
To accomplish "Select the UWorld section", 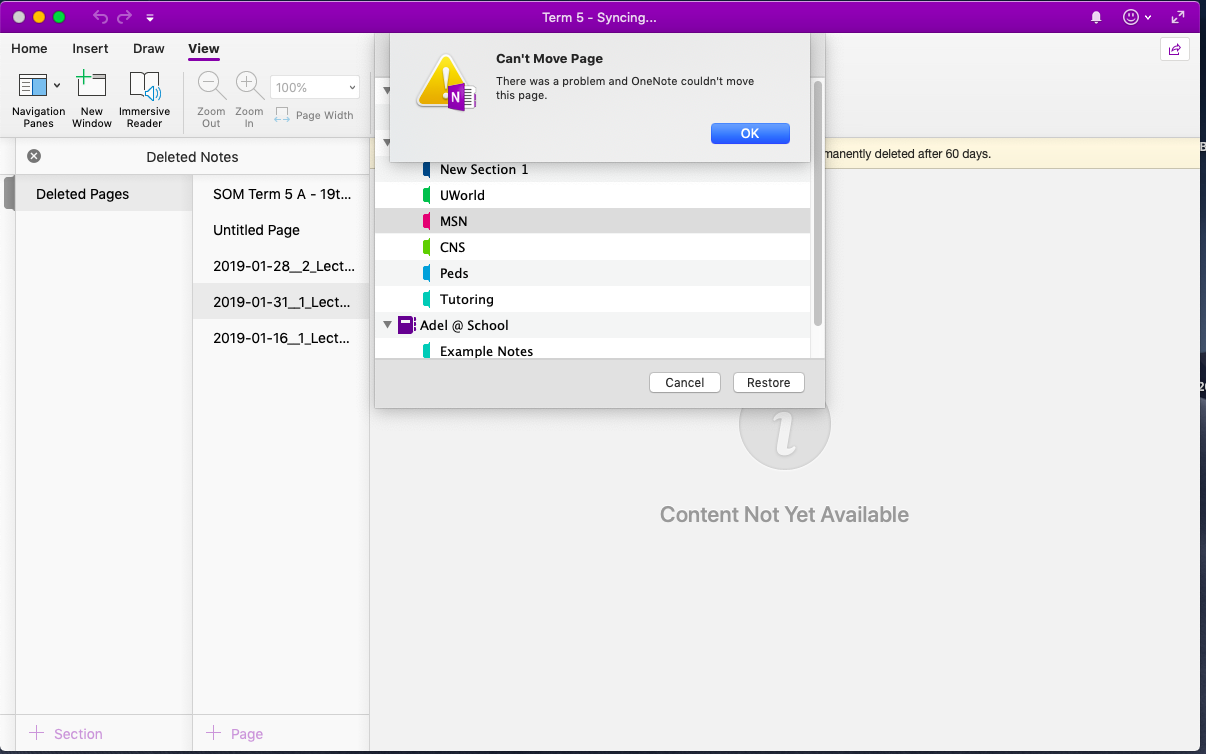I will click(x=592, y=195).
